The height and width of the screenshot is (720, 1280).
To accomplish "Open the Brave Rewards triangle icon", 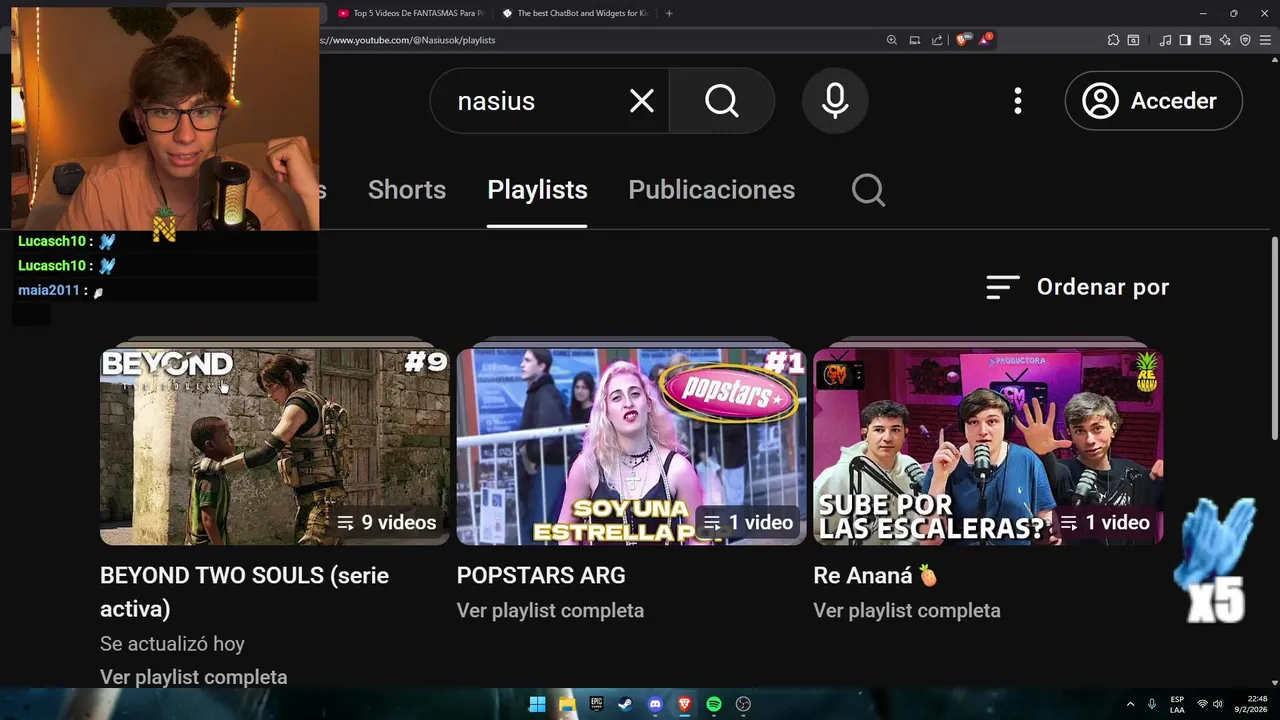I will [985, 40].
